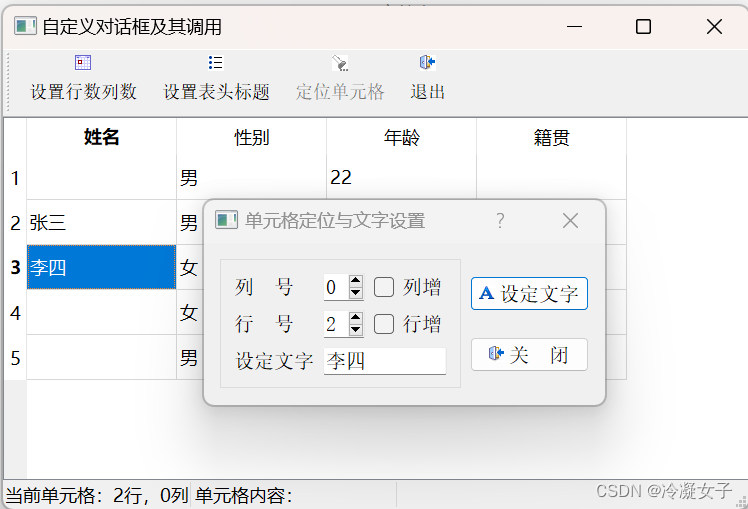The image size is (748, 509).
Task: Increase the 行号 spinbox value
Action: (355, 318)
